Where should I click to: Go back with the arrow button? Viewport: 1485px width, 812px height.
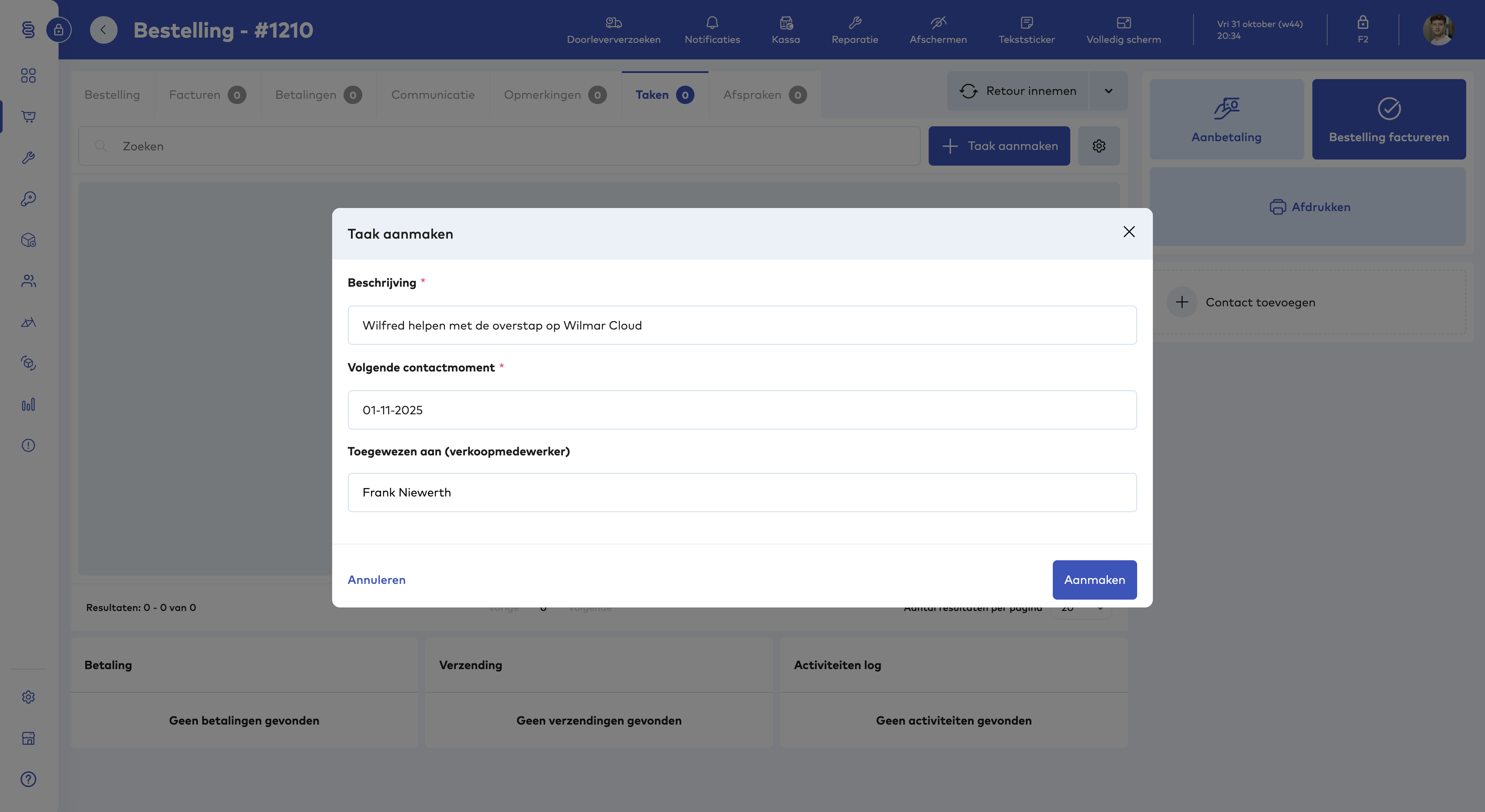click(103, 29)
